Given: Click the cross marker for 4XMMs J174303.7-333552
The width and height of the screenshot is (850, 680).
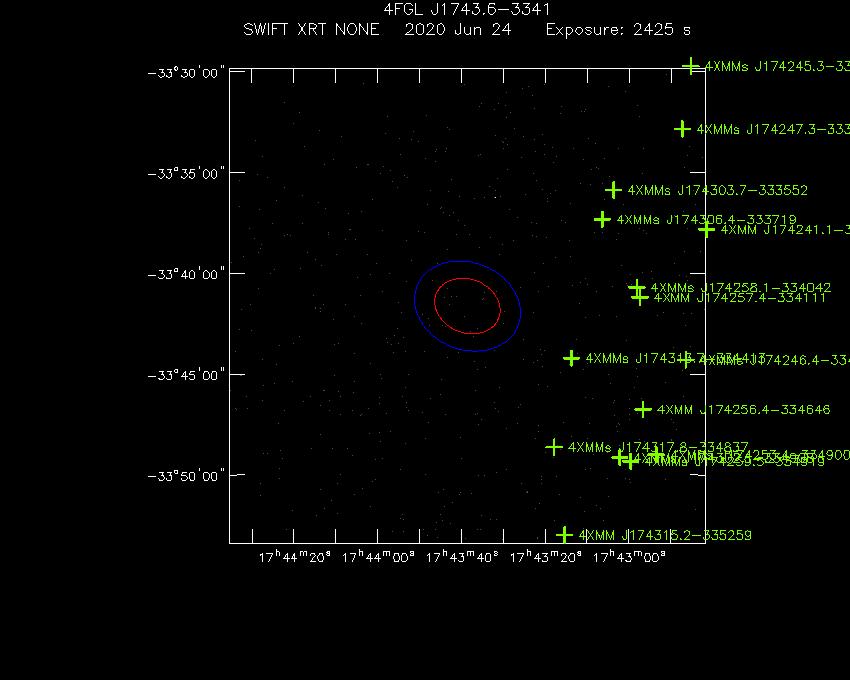Looking at the screenshot, I should 613,190.
